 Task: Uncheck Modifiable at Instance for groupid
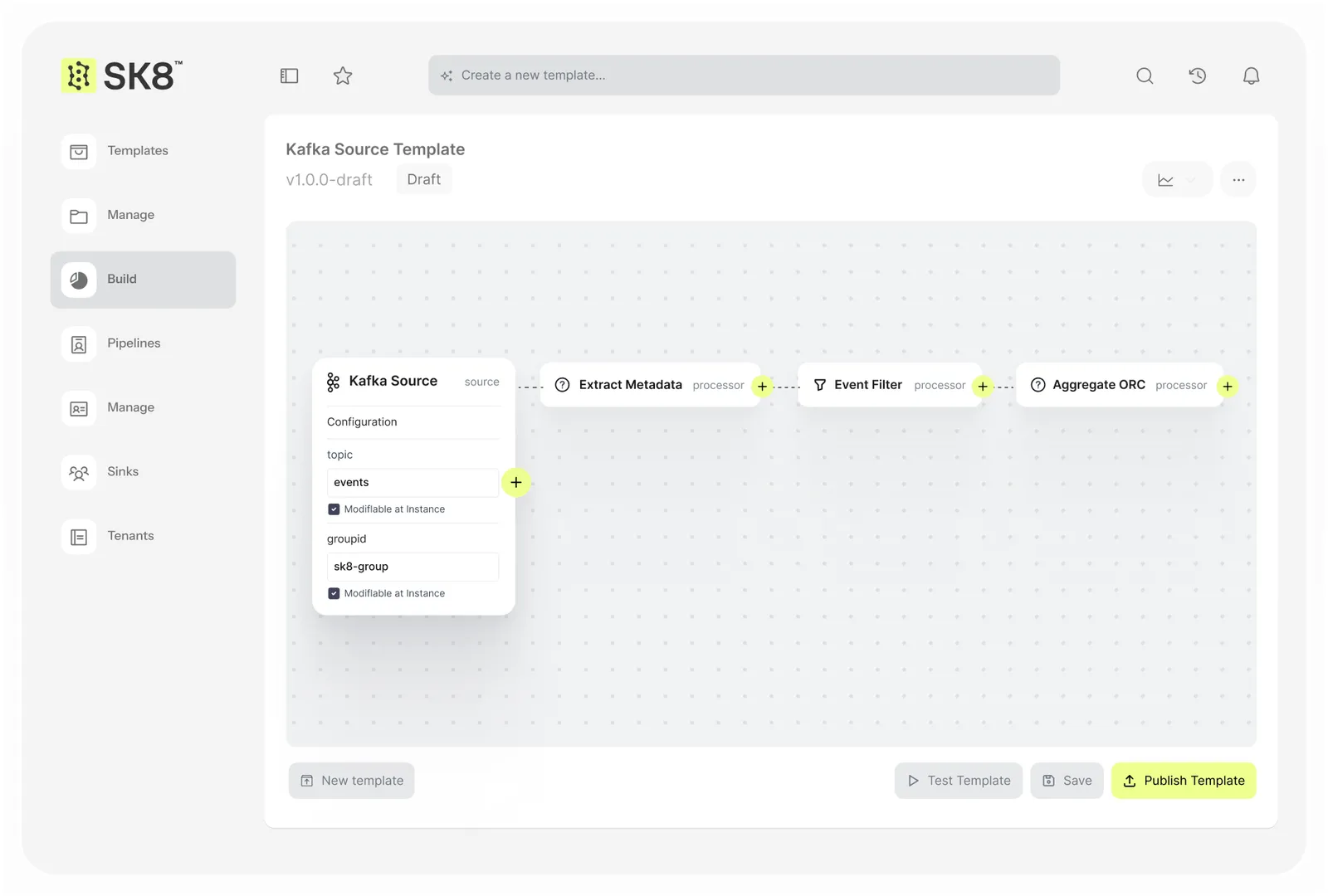tap(334, 593)
